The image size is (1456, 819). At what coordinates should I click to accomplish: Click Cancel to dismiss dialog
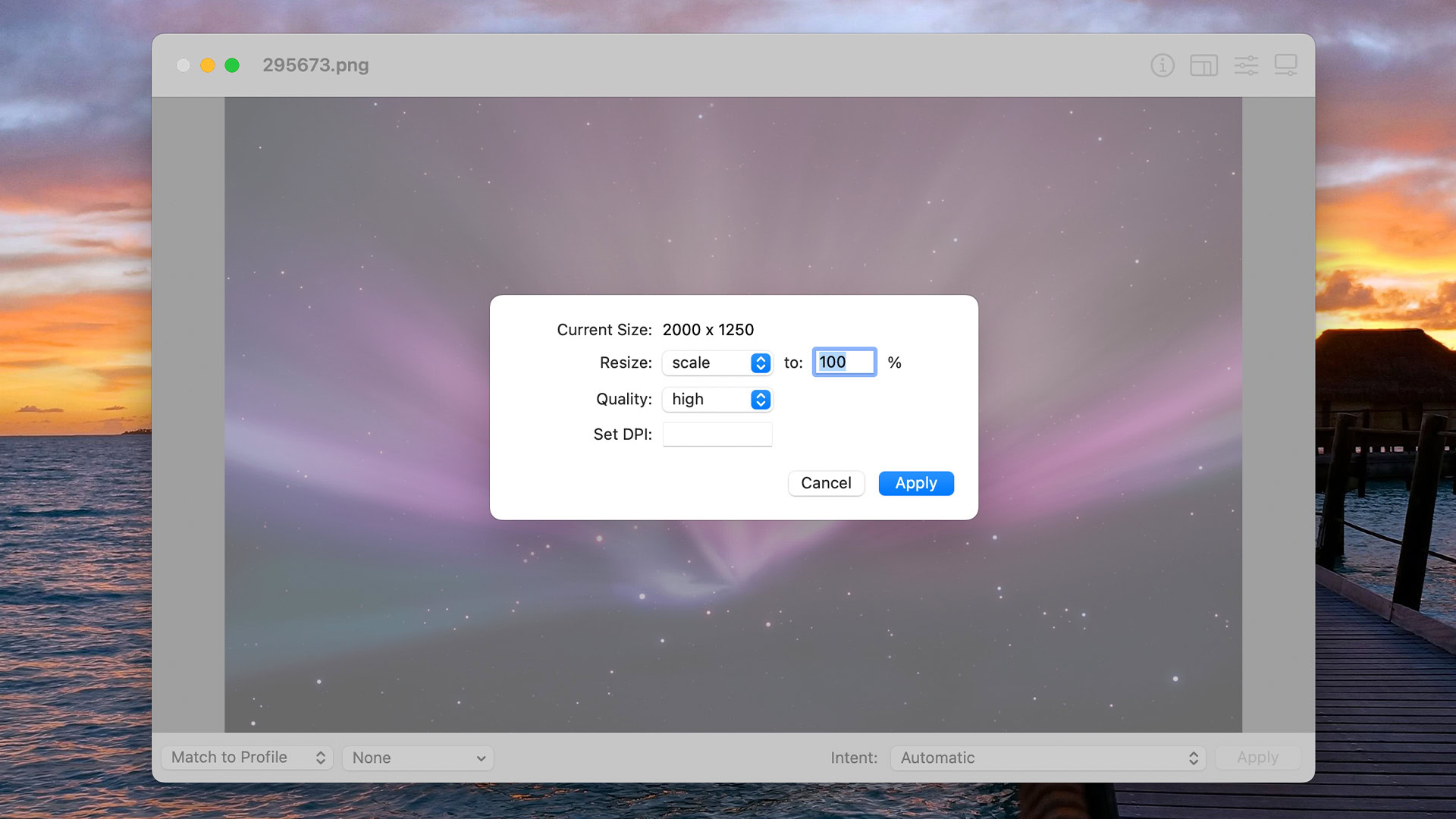[x=826, y=483]
